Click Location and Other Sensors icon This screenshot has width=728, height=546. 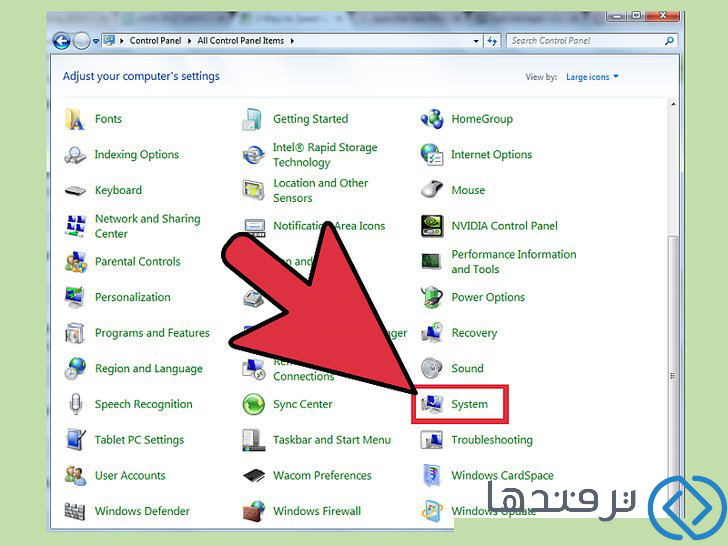point(254,190)
